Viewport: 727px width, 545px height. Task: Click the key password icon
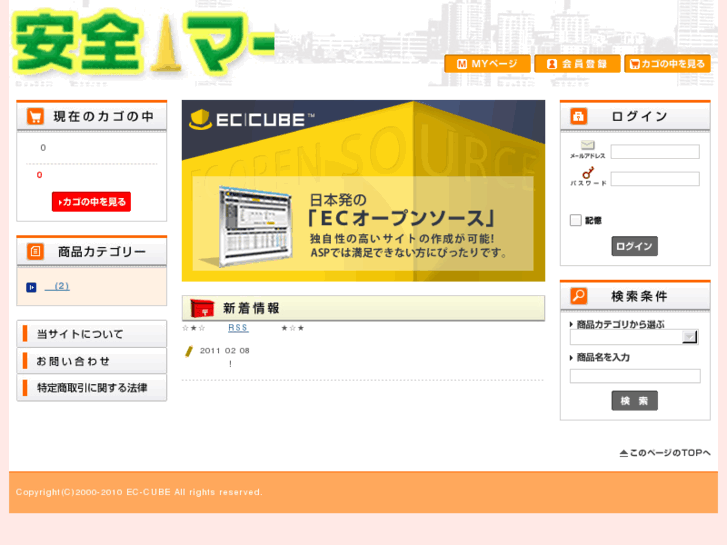(x=588, y=173)
